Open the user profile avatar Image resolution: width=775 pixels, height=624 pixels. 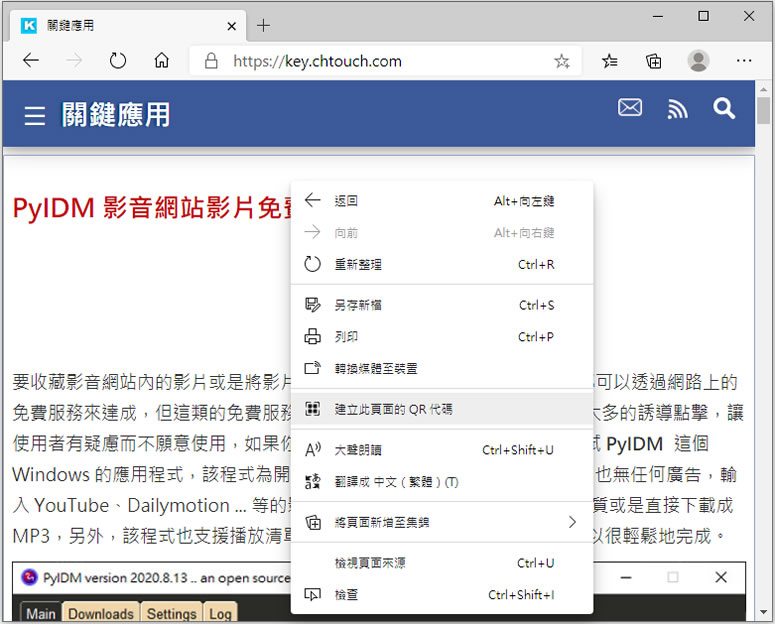point(698,61)
